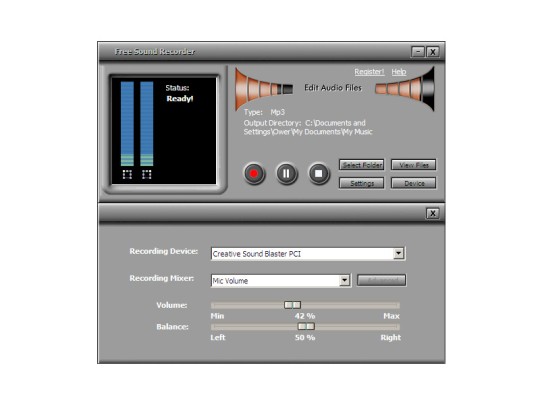Click the 50 % balance value
Screen dimensions: 540x405
305,338
